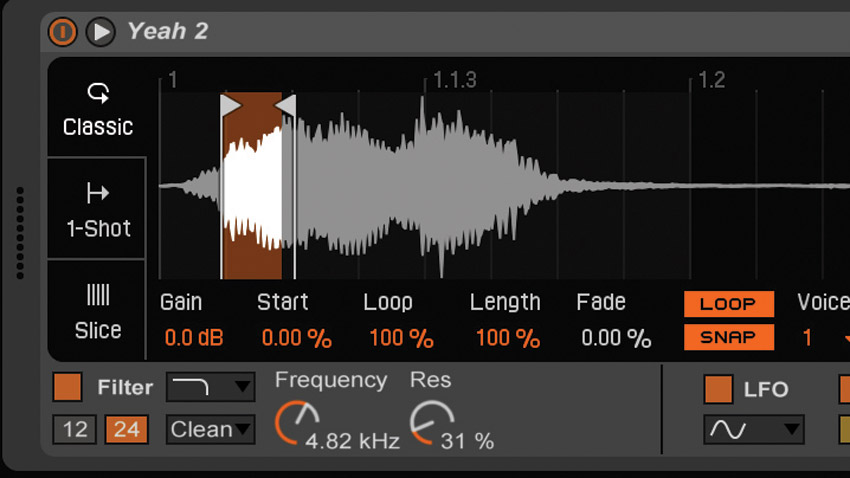The height and width of the screenshot is (478, 850).
Task: Adjust the filter Res knob
Action: [431, 423]
